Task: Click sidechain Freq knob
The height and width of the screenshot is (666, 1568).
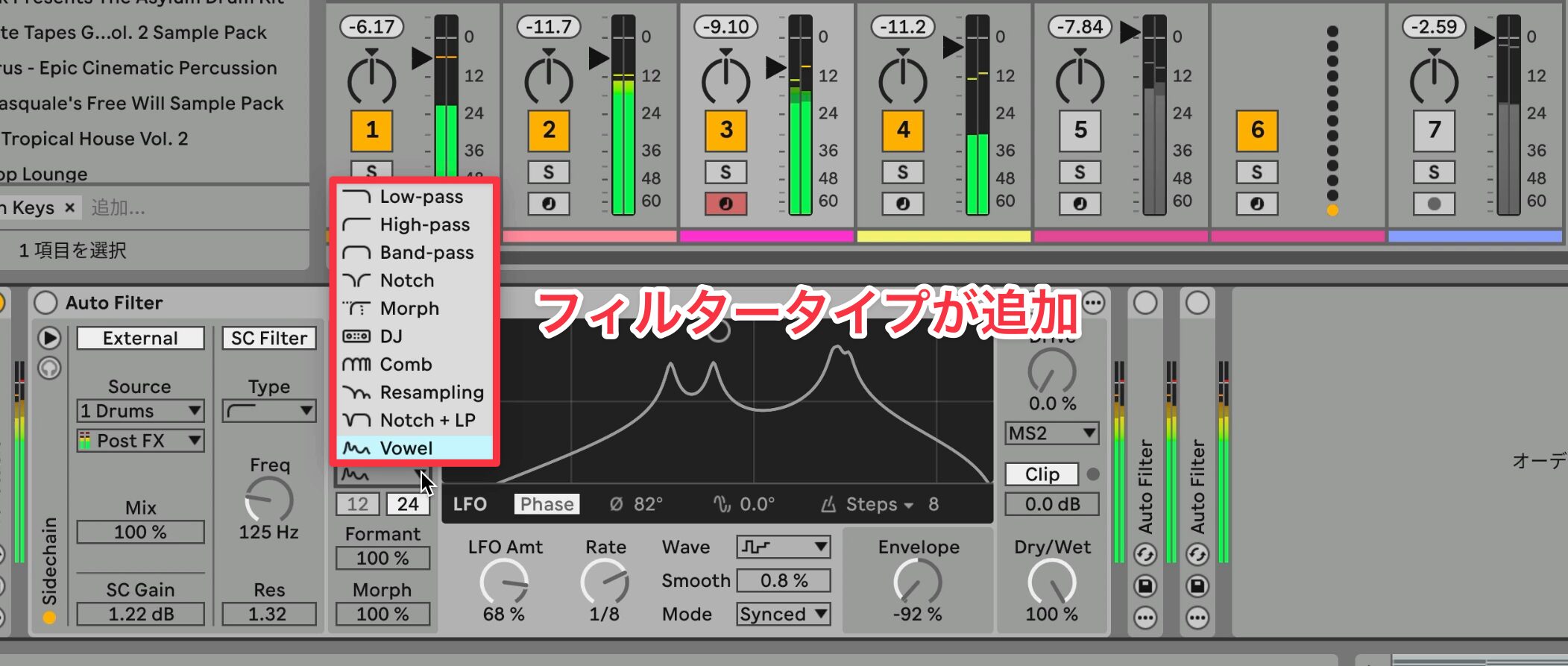Action: tap(269, 500)
